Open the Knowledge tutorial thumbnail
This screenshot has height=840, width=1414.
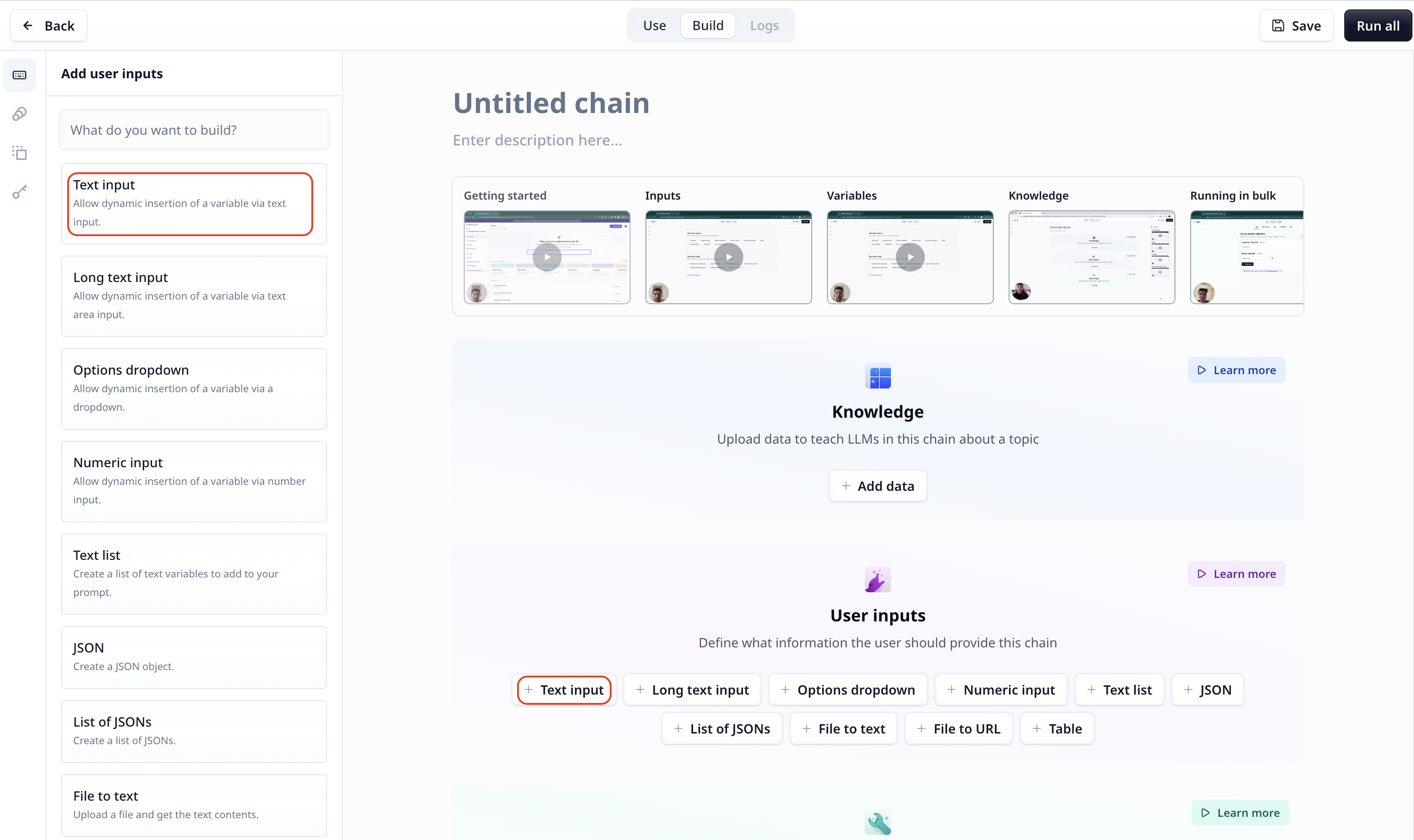tap(1091, 257)
